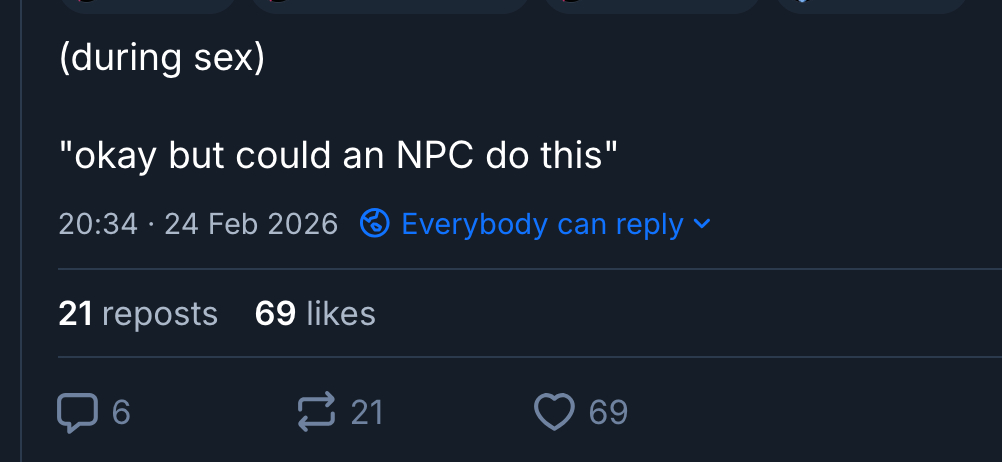Viewport: 1002px width, 462px height.
Task: Click the reply speech bubble icon
Action: click(78, 412)
